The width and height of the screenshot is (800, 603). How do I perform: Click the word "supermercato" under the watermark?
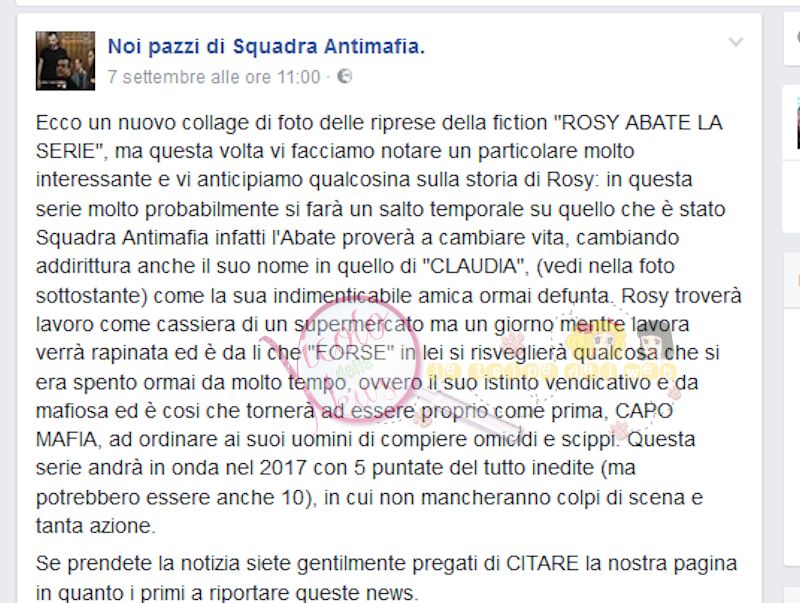coord(359,324)
